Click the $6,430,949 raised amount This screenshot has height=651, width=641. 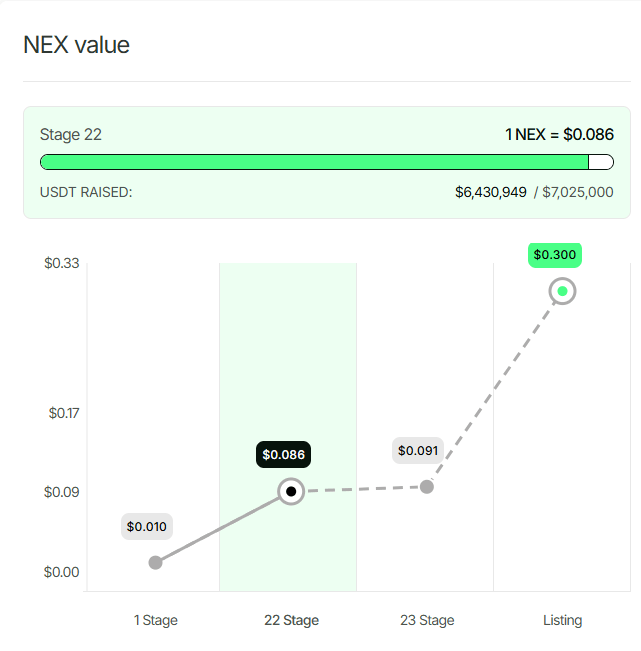[491, 192]
